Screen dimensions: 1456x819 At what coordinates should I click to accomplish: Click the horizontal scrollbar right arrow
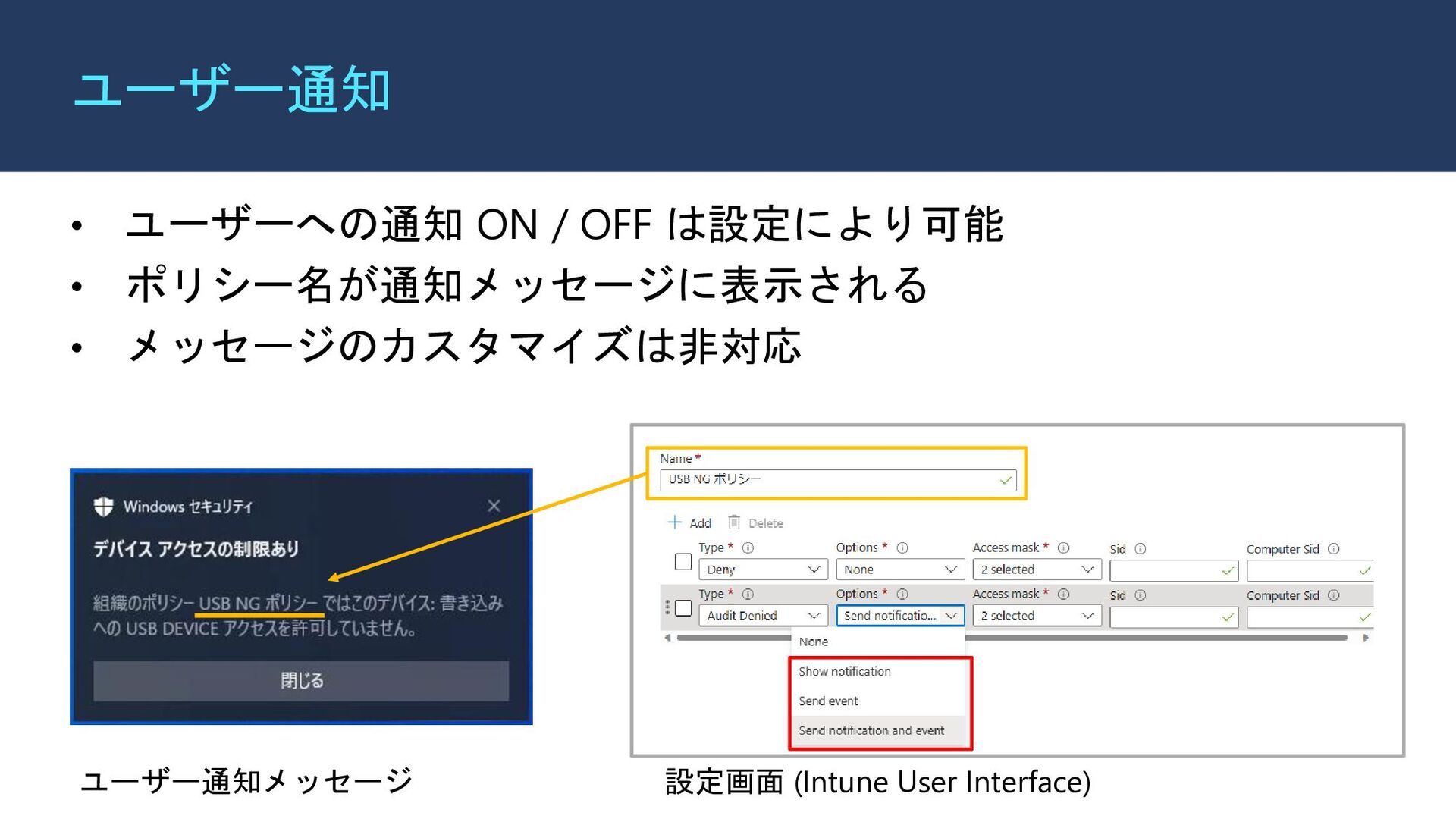[1366, 638]
